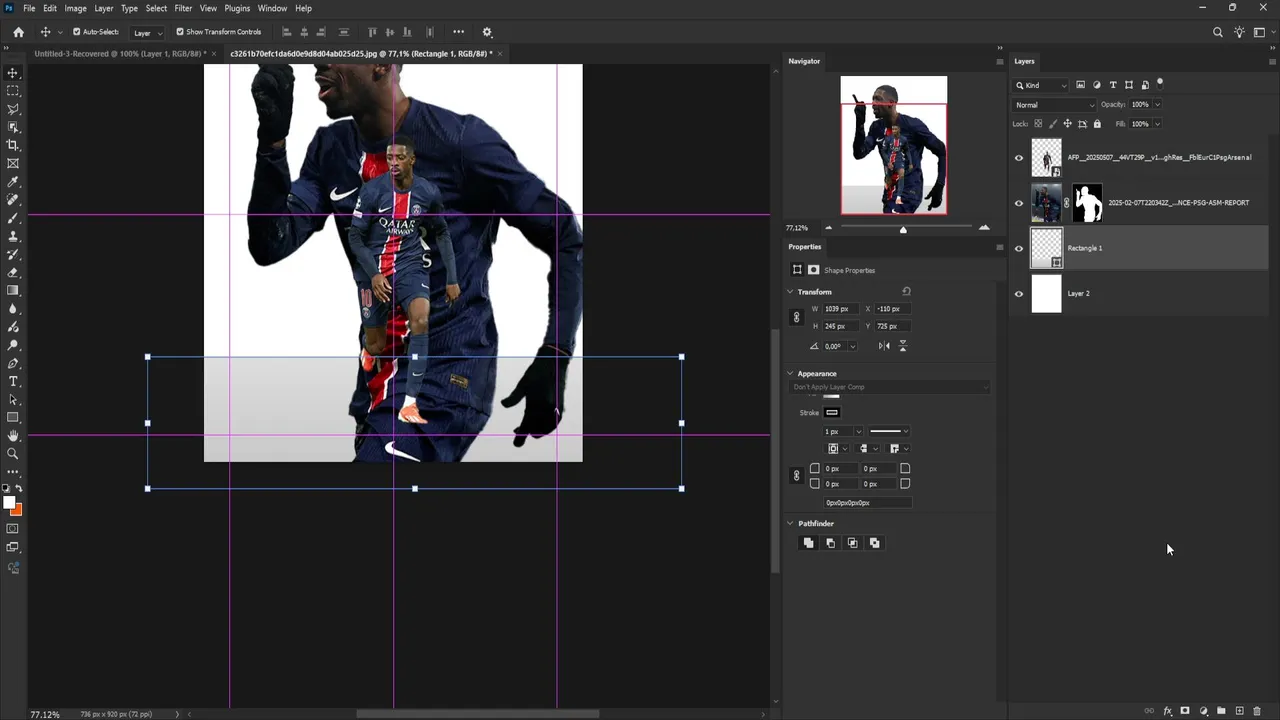Click the Pathfinder intersect shapes icon
The image size is (1280, 720).
[852, 543]
